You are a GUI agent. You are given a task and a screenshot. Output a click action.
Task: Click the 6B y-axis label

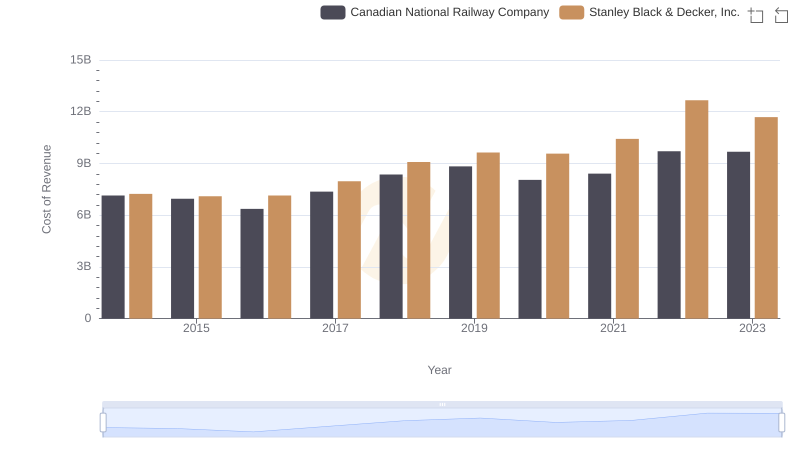[84, 215]
